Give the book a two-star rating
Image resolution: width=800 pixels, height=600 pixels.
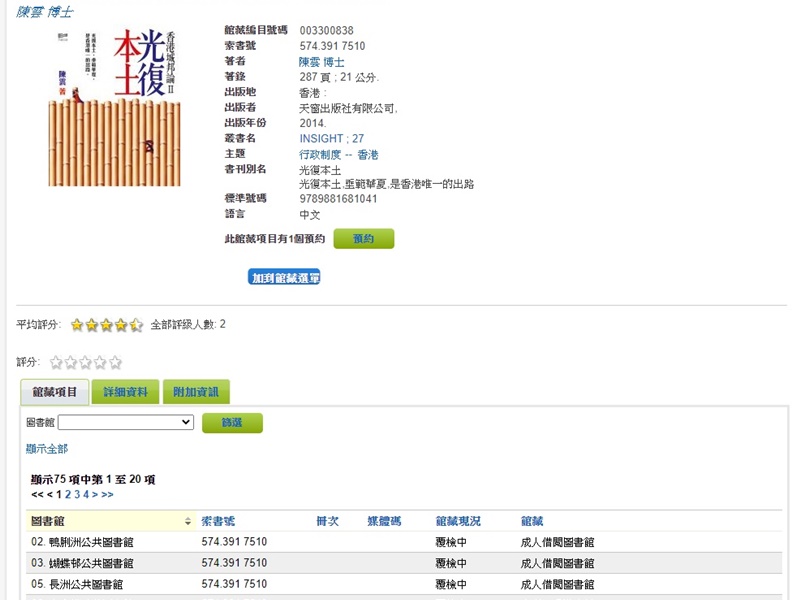(x=70, y=362)
